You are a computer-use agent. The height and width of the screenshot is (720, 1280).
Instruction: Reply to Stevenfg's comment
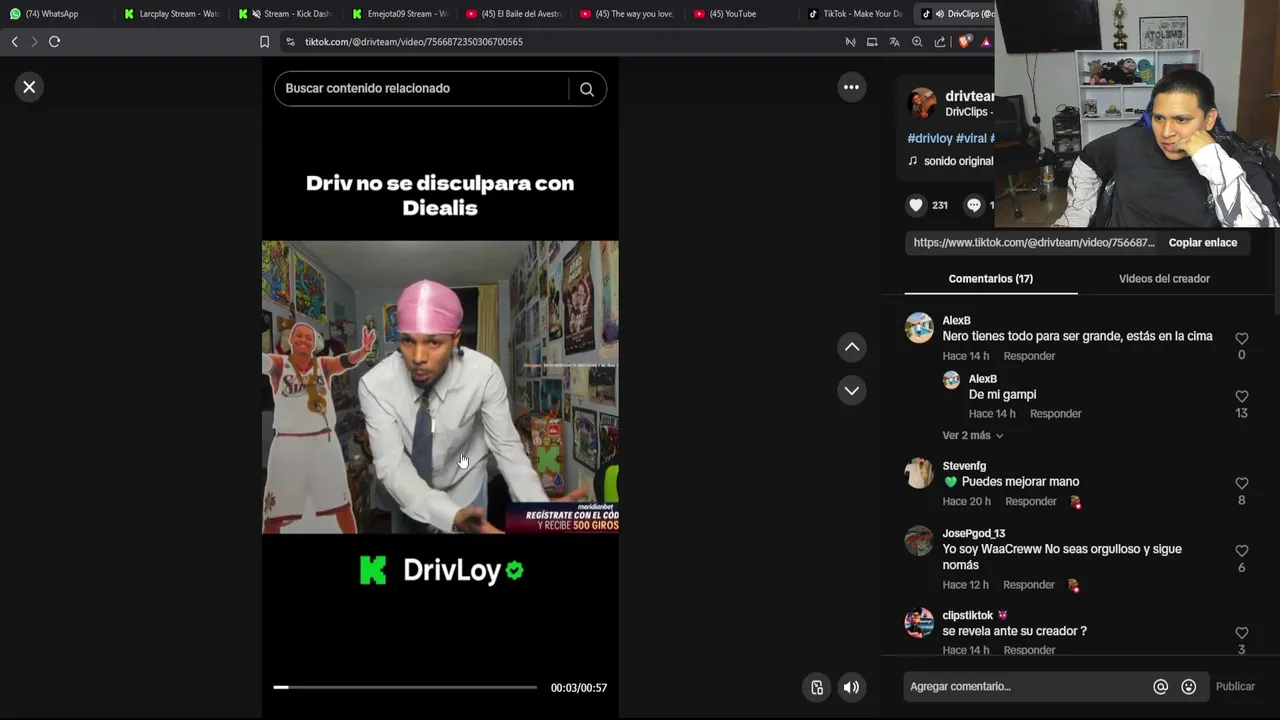[x=1030, y=502]
